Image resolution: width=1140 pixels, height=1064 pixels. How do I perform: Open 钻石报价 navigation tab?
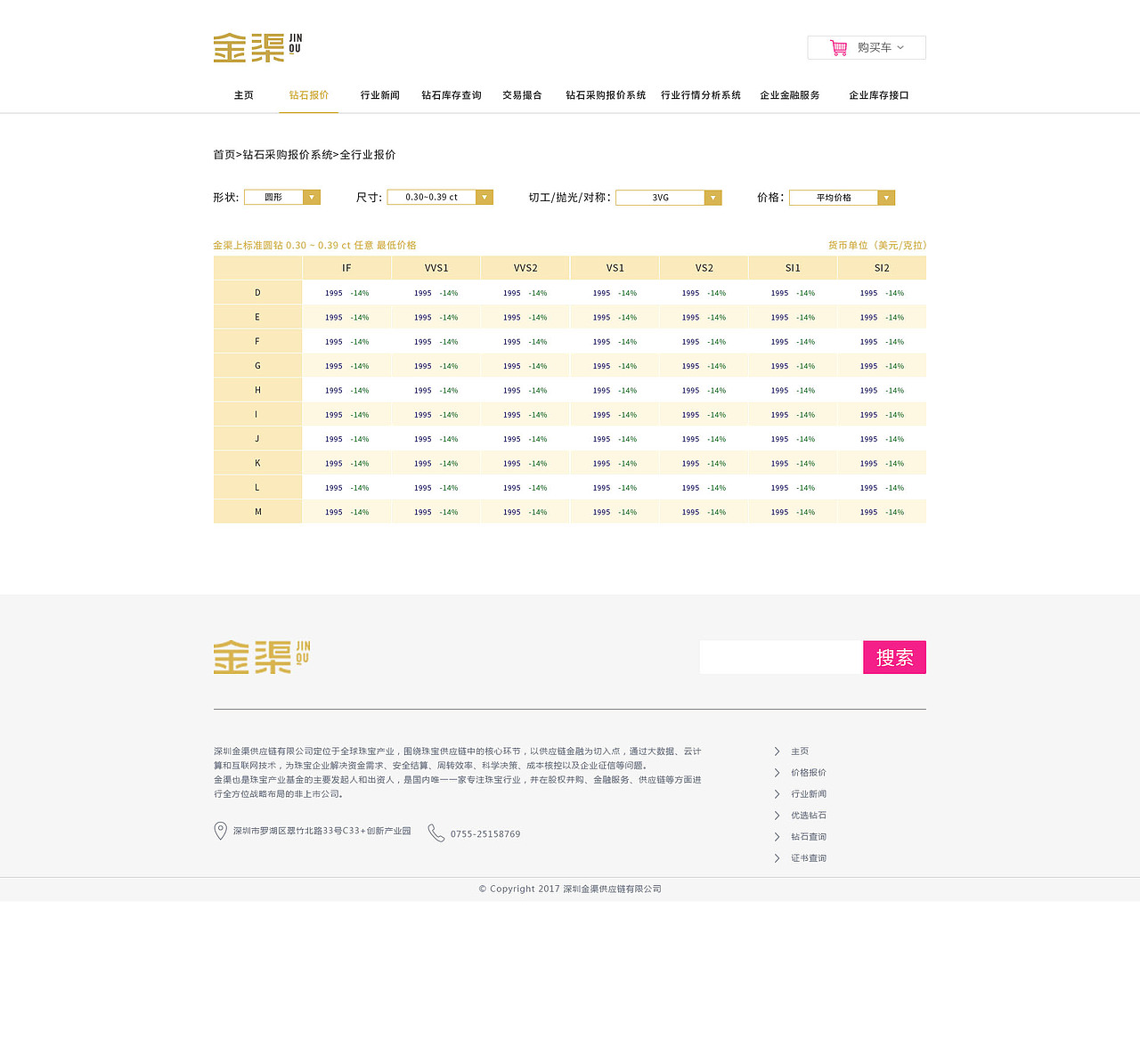[x=309, y=95]
